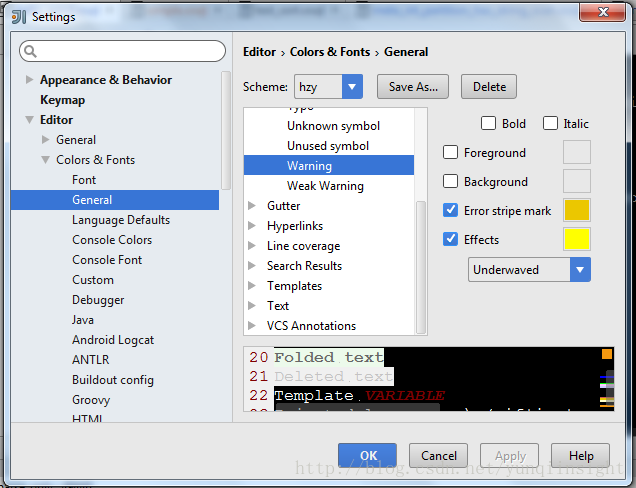The height and width of the screenshot is (488, 636).
Task: Expand the Line coverage group
Action: [x=252, y=245]
